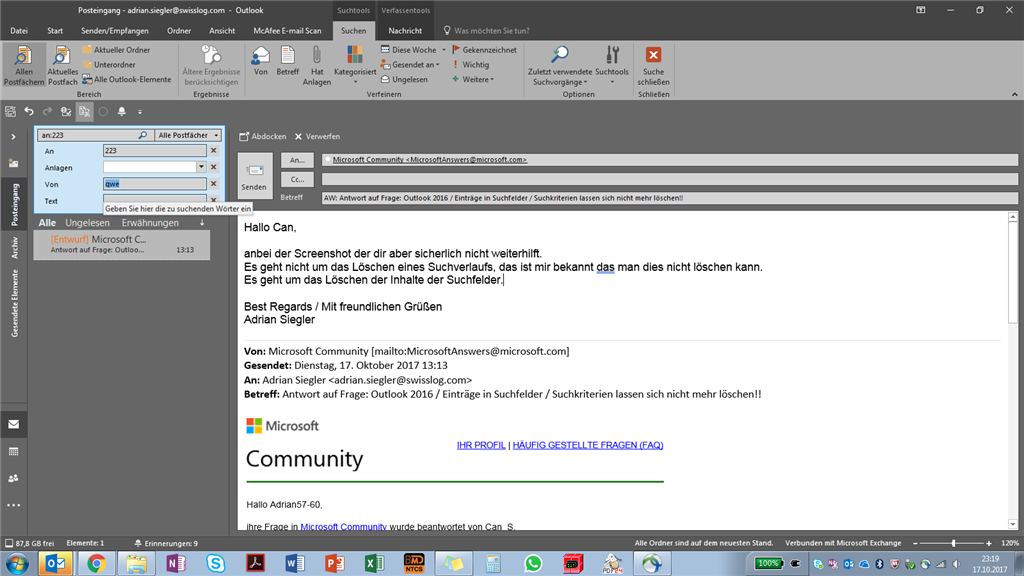The width and height of the screenshot is (1024, 576).
Task: Open McAfee E-mail Scan tab
Action: (x=287, y=31)
